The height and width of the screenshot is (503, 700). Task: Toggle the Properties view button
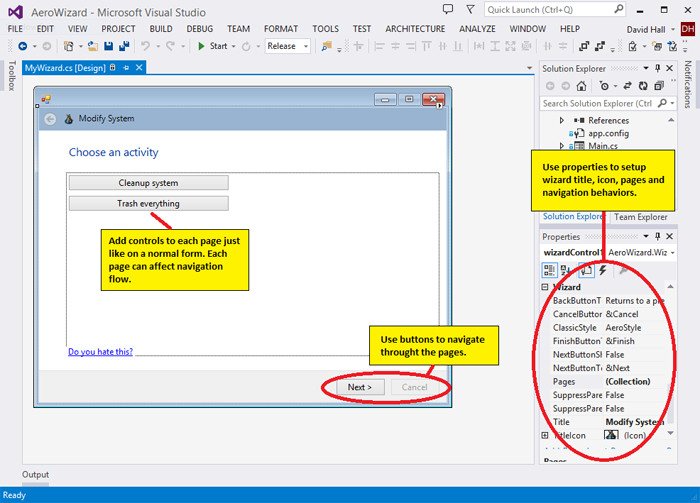(586, 270)
